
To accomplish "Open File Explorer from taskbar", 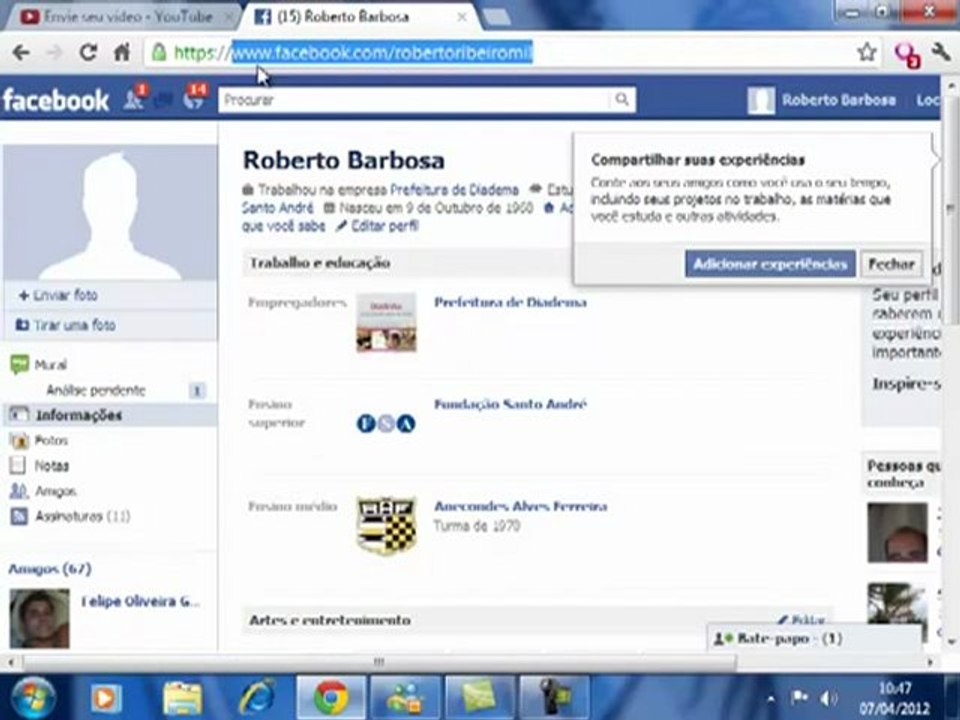I will tap(182, 698).
